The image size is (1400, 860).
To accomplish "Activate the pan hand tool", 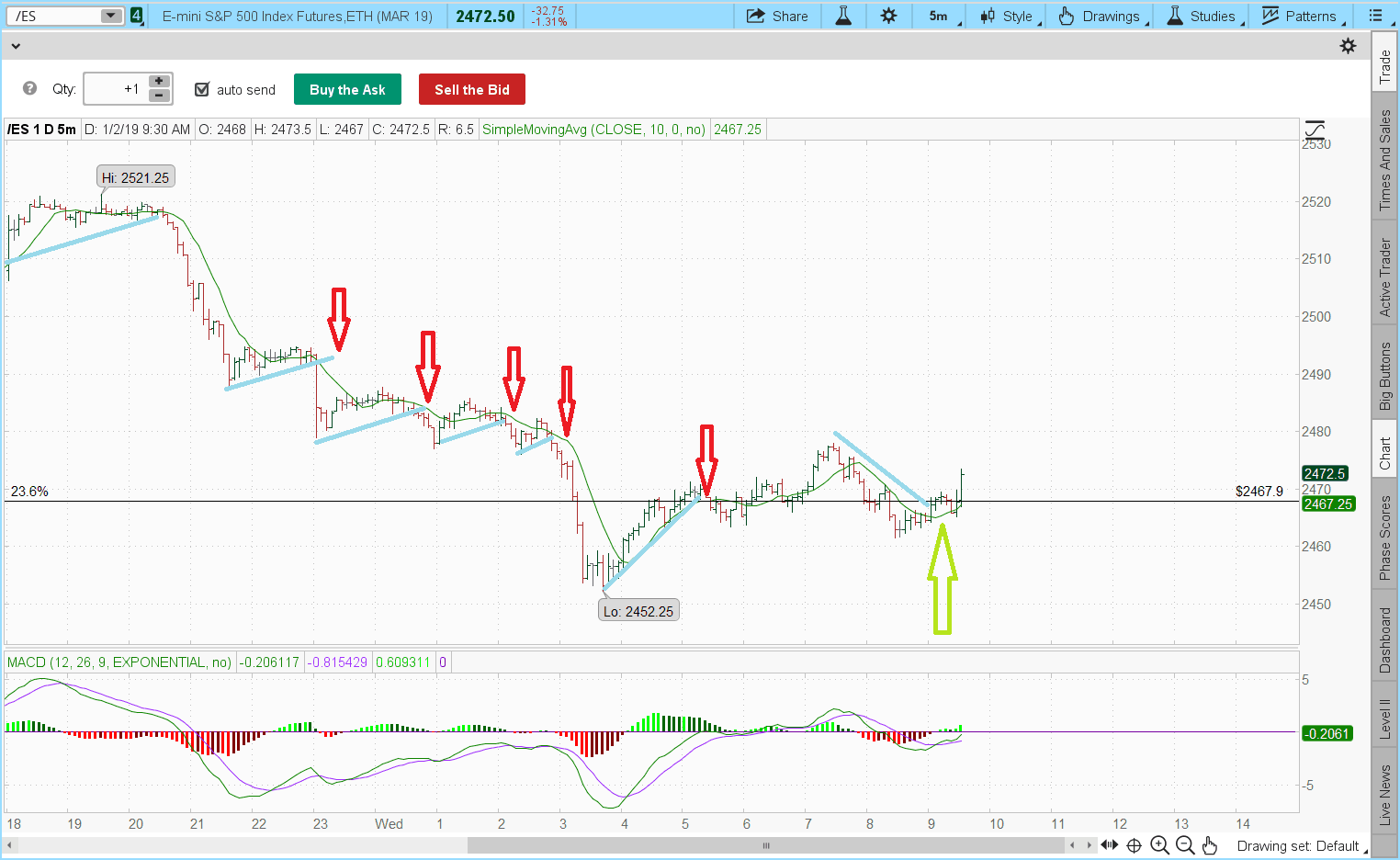I will click(1209, 844).
